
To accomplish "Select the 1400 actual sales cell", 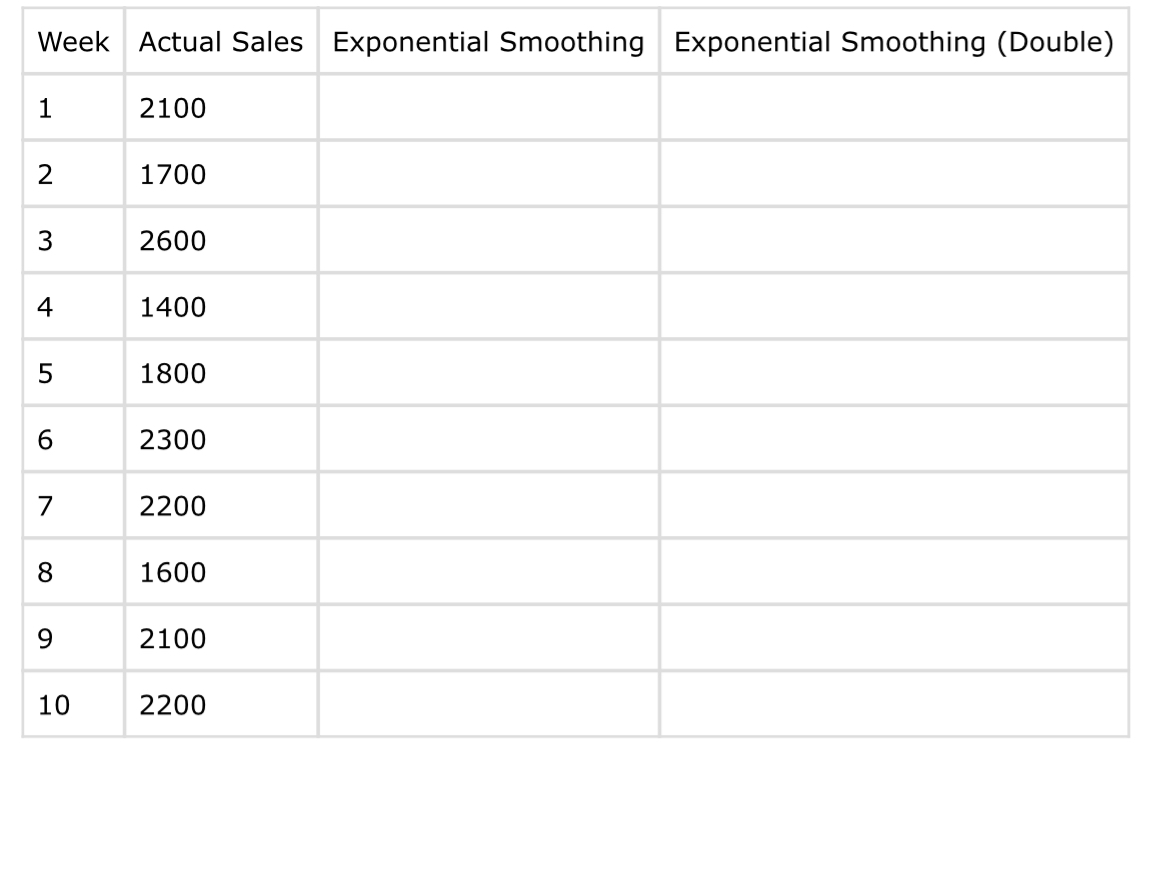I will (x=221, y=307).
